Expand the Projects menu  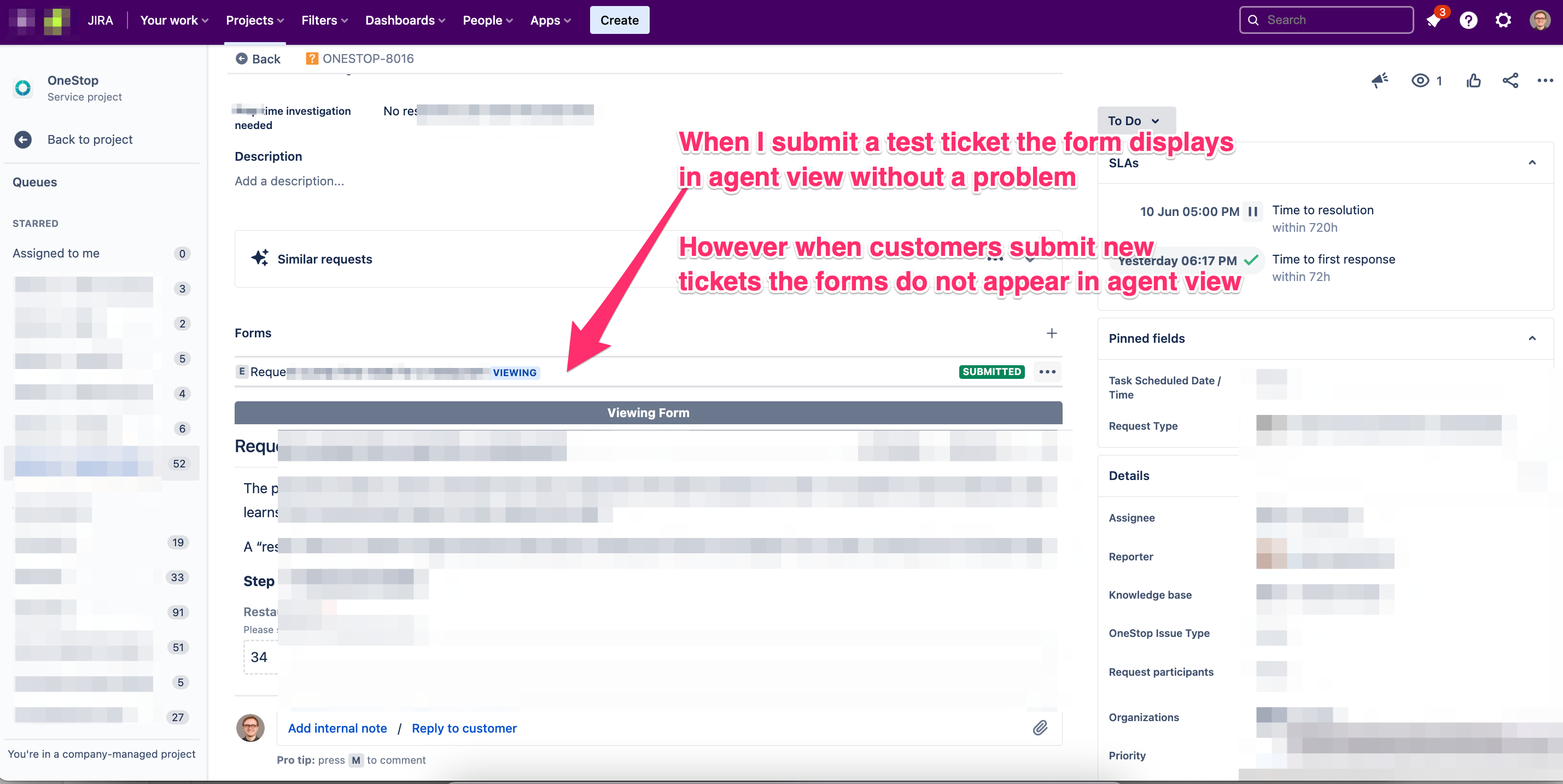(254, 20)
